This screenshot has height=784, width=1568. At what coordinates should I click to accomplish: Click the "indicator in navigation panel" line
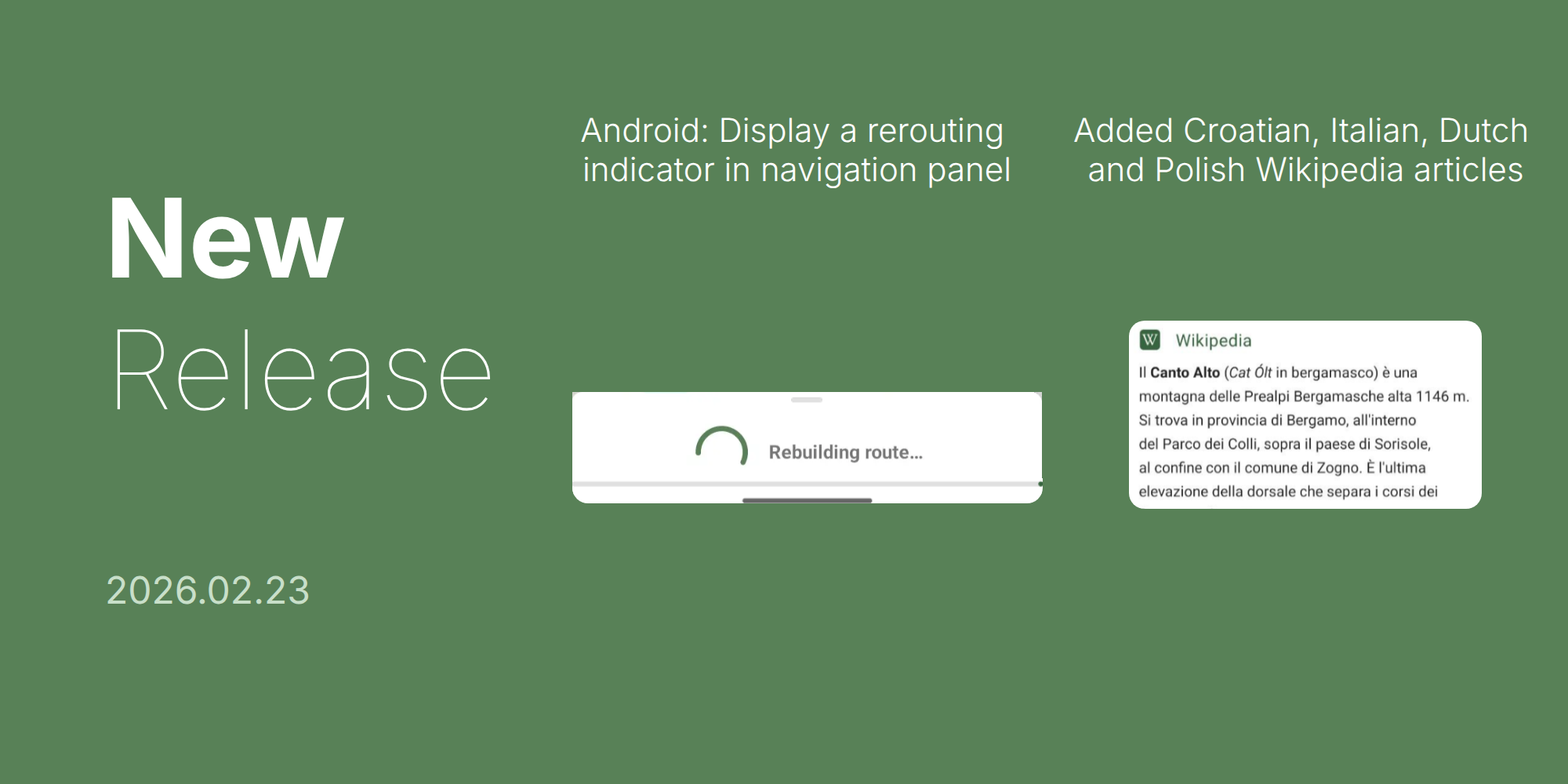point(797,170)
